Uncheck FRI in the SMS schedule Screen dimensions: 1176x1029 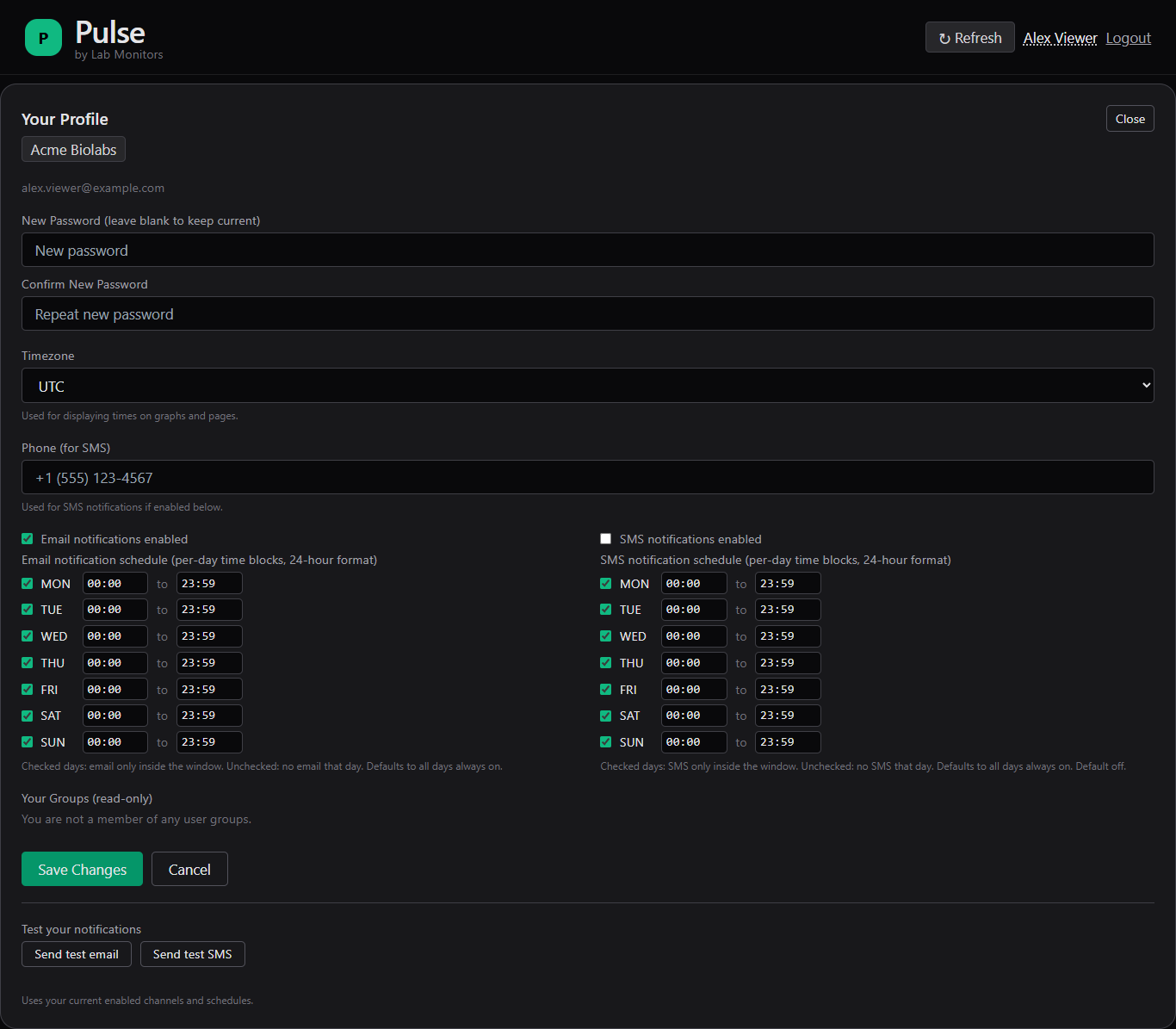[x=606, y=690]
